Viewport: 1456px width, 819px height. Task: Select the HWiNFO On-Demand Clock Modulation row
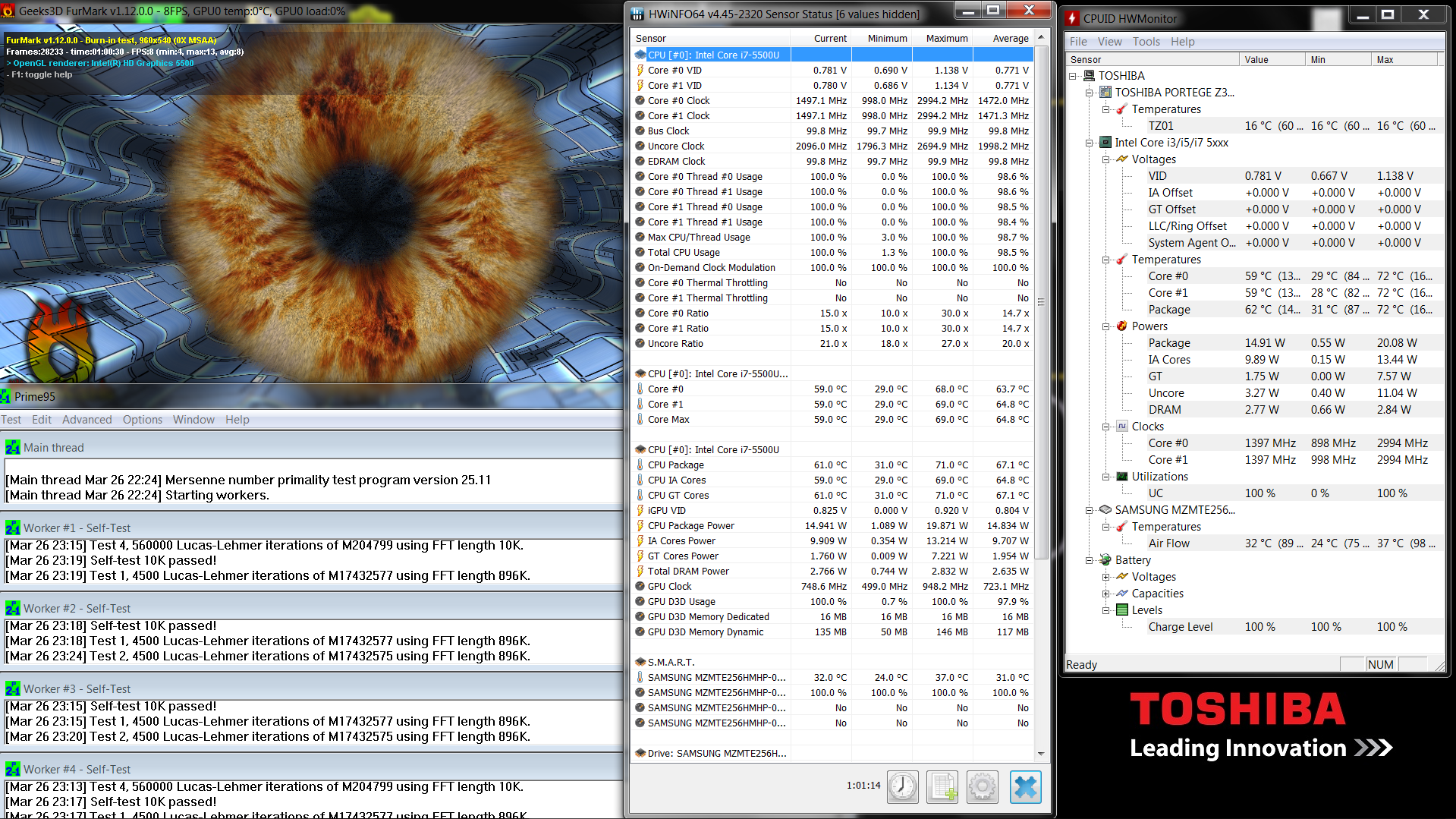(x=832, y=267)
